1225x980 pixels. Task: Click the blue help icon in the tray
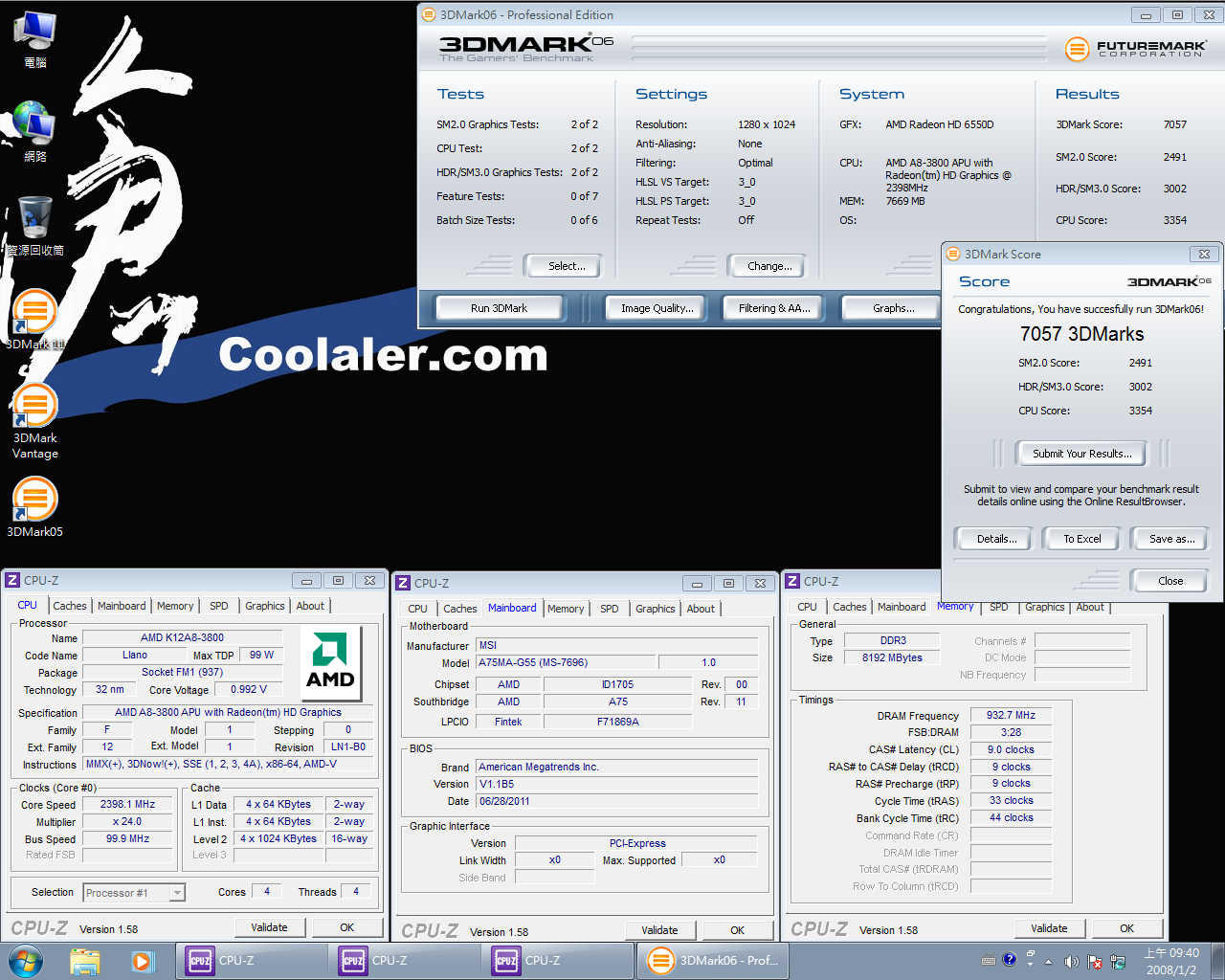[1009, 960]
